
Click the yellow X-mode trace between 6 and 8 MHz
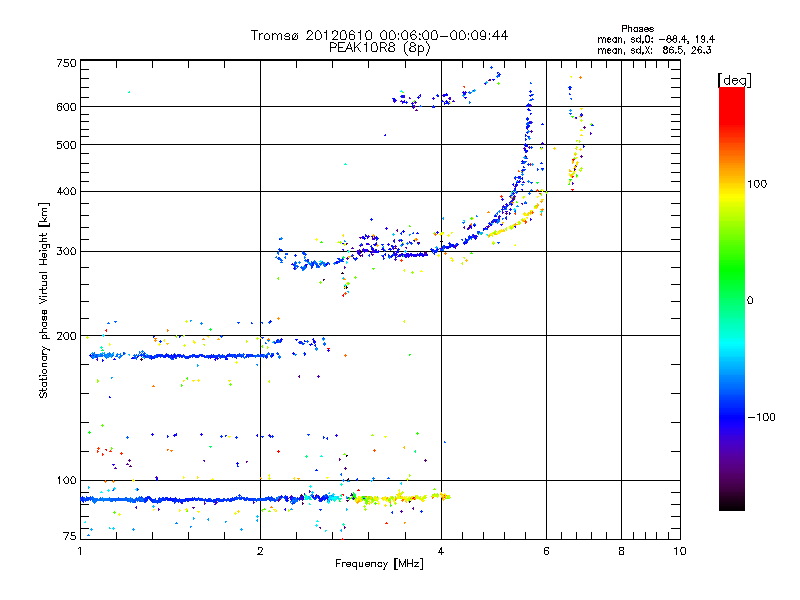click(577, 158)
